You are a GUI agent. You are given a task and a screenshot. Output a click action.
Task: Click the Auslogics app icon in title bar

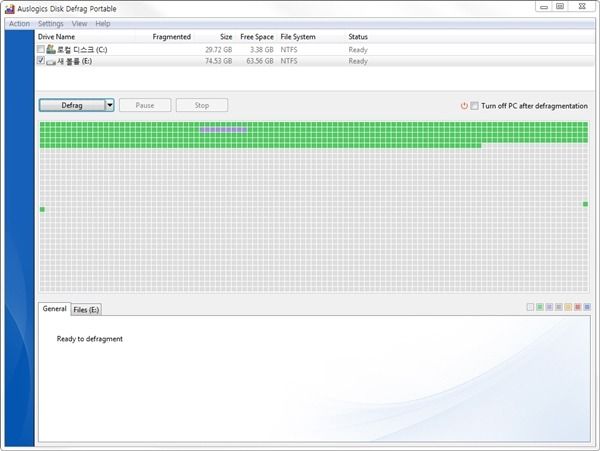click(10, 9)
